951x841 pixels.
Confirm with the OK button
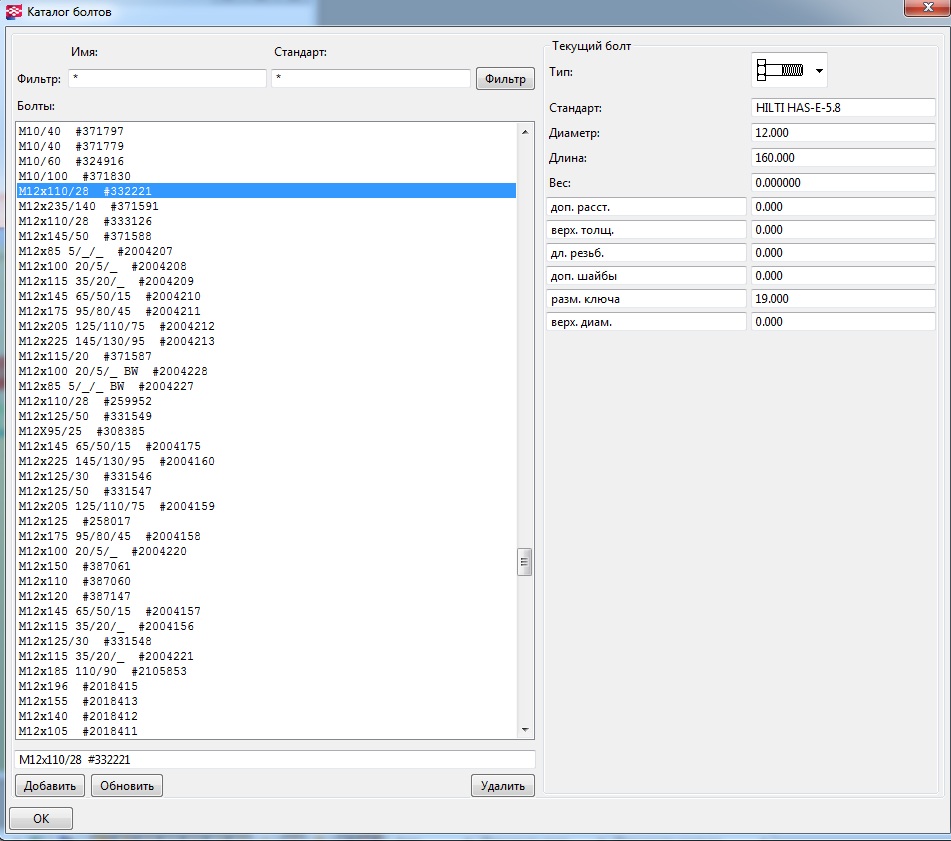(41, 818)
